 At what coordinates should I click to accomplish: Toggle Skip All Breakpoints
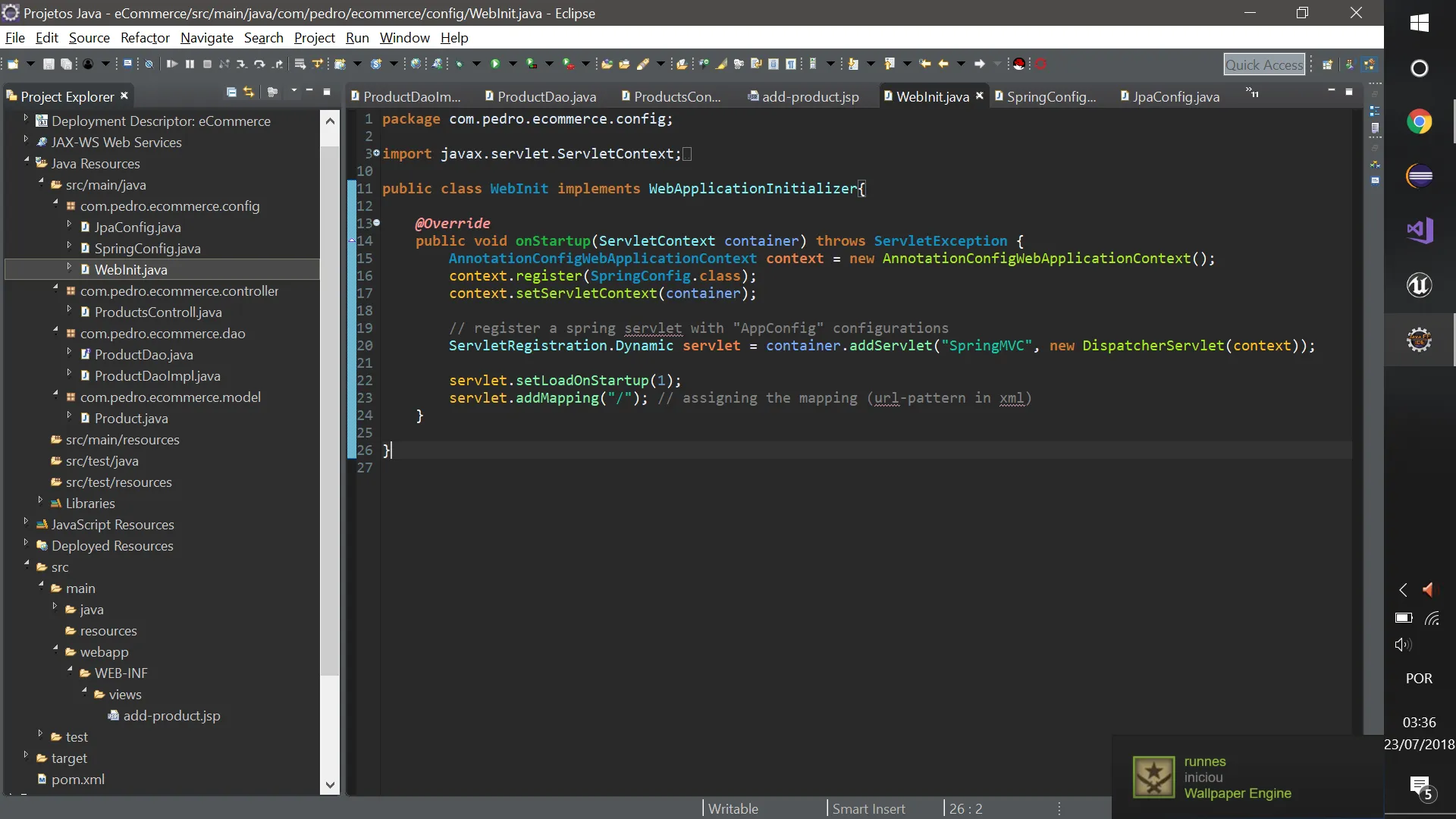tap(149, 64)
